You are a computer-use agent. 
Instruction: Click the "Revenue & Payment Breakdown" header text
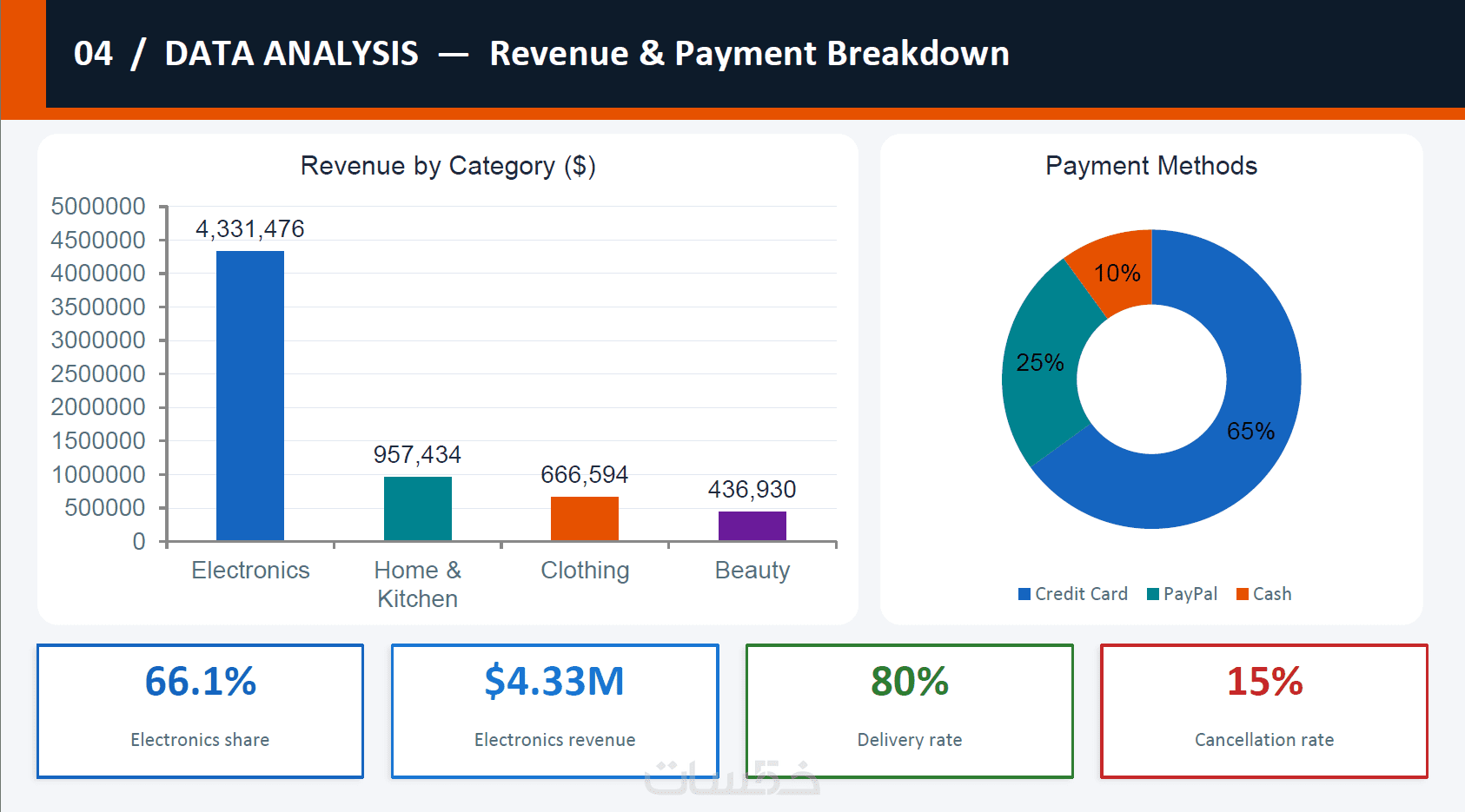click(749, 54)
